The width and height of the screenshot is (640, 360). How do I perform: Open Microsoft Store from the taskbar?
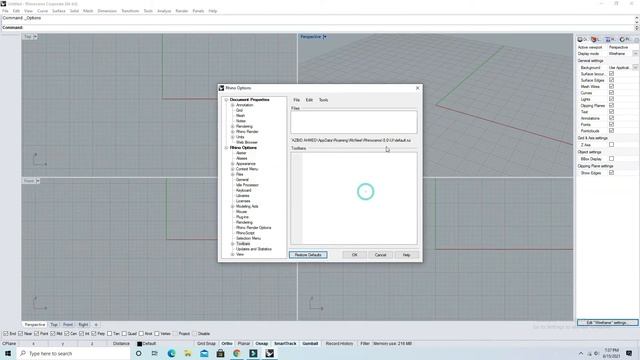tap(220, 353)
